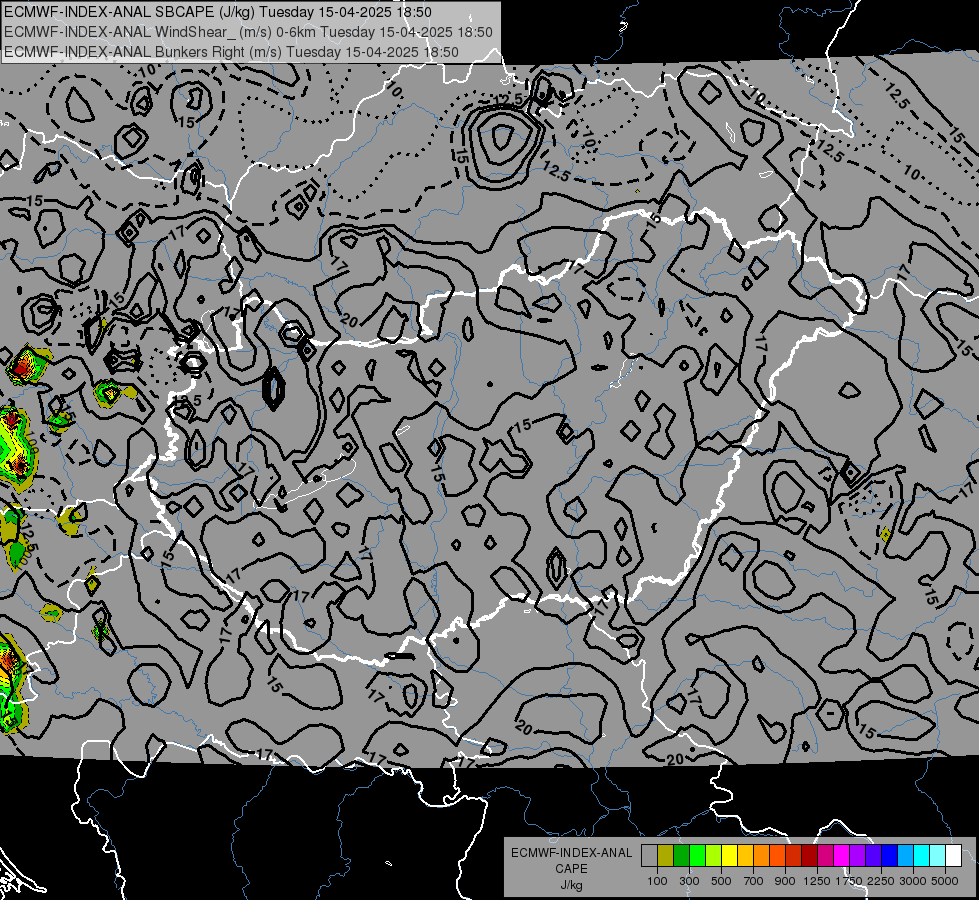The image size is (979, 900).
Task: Click the deep pink swatch after 1250
Action: [x=825, y=856]
